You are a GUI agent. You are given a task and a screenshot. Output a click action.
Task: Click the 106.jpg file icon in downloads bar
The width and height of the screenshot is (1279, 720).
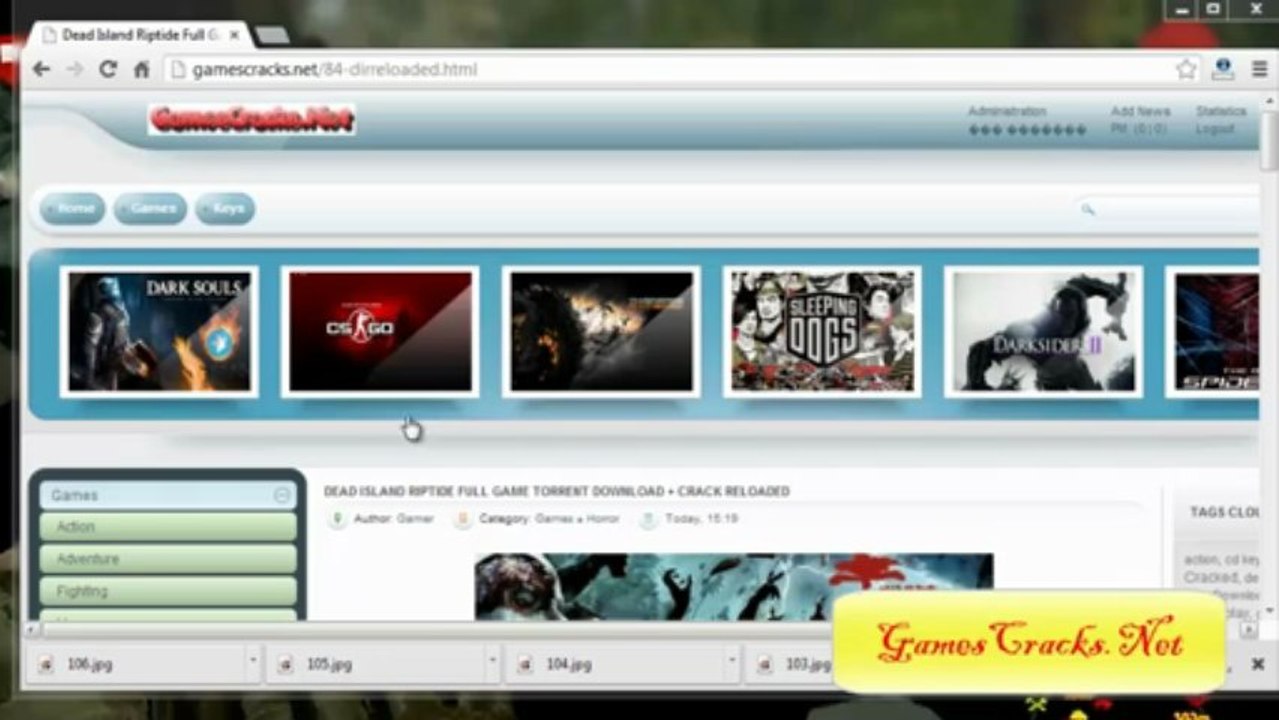point(46,664)
